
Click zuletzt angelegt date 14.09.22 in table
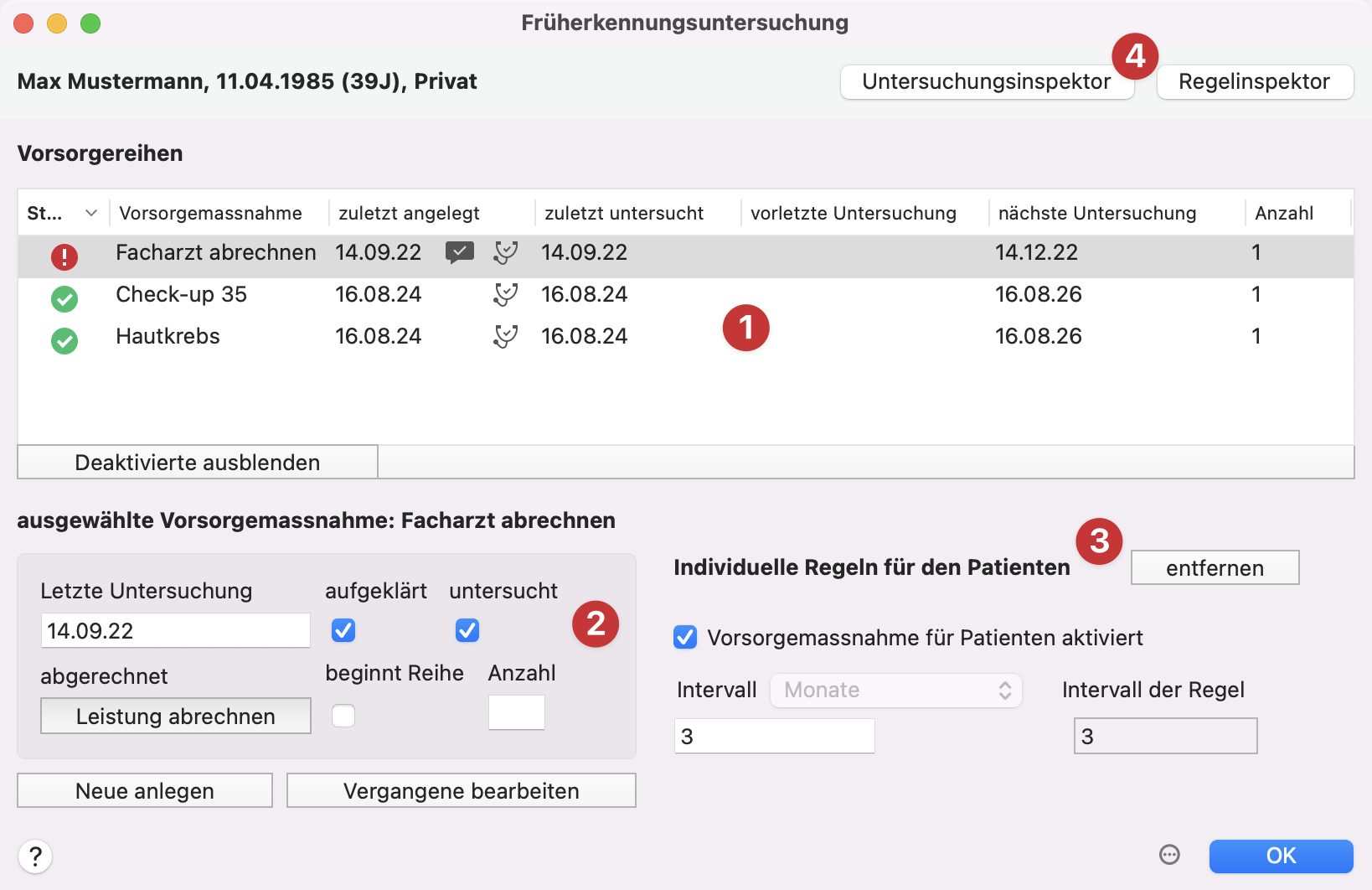click(378, 252)
